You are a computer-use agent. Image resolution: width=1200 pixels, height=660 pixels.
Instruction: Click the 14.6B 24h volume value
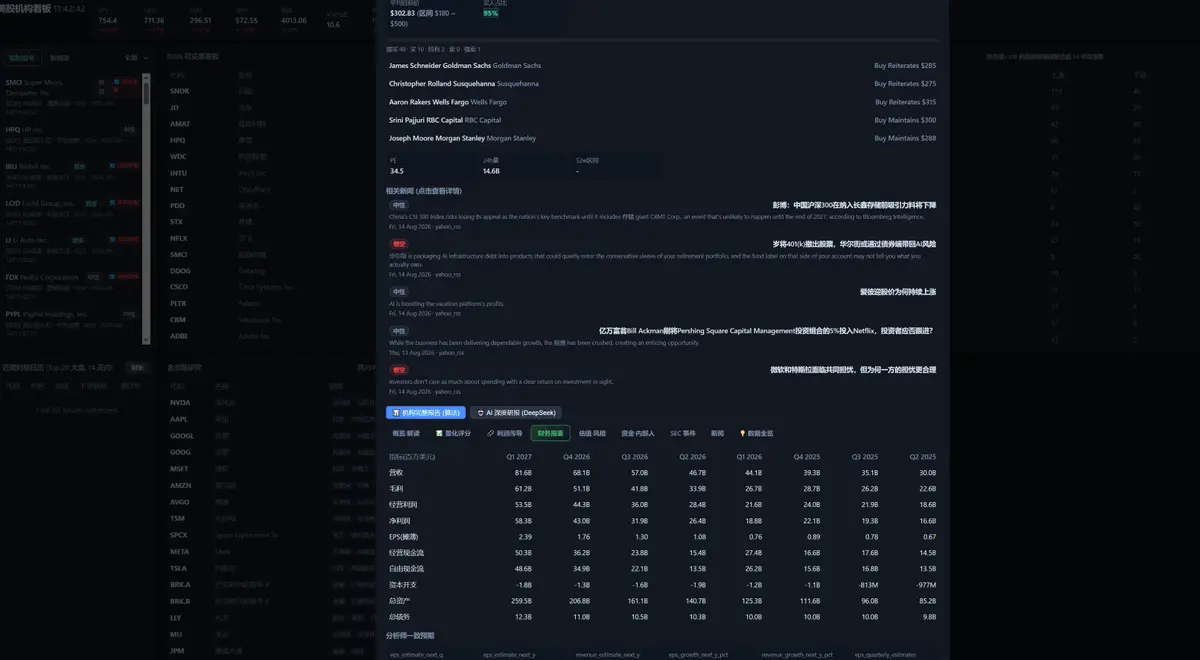[x=491, y=171]
